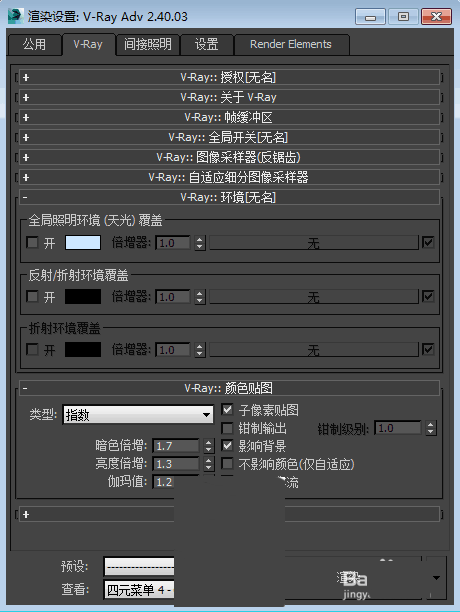Adjust the skylight 倍增器 spinner arrows
460x612 pixels.
(x=200, y=243)
